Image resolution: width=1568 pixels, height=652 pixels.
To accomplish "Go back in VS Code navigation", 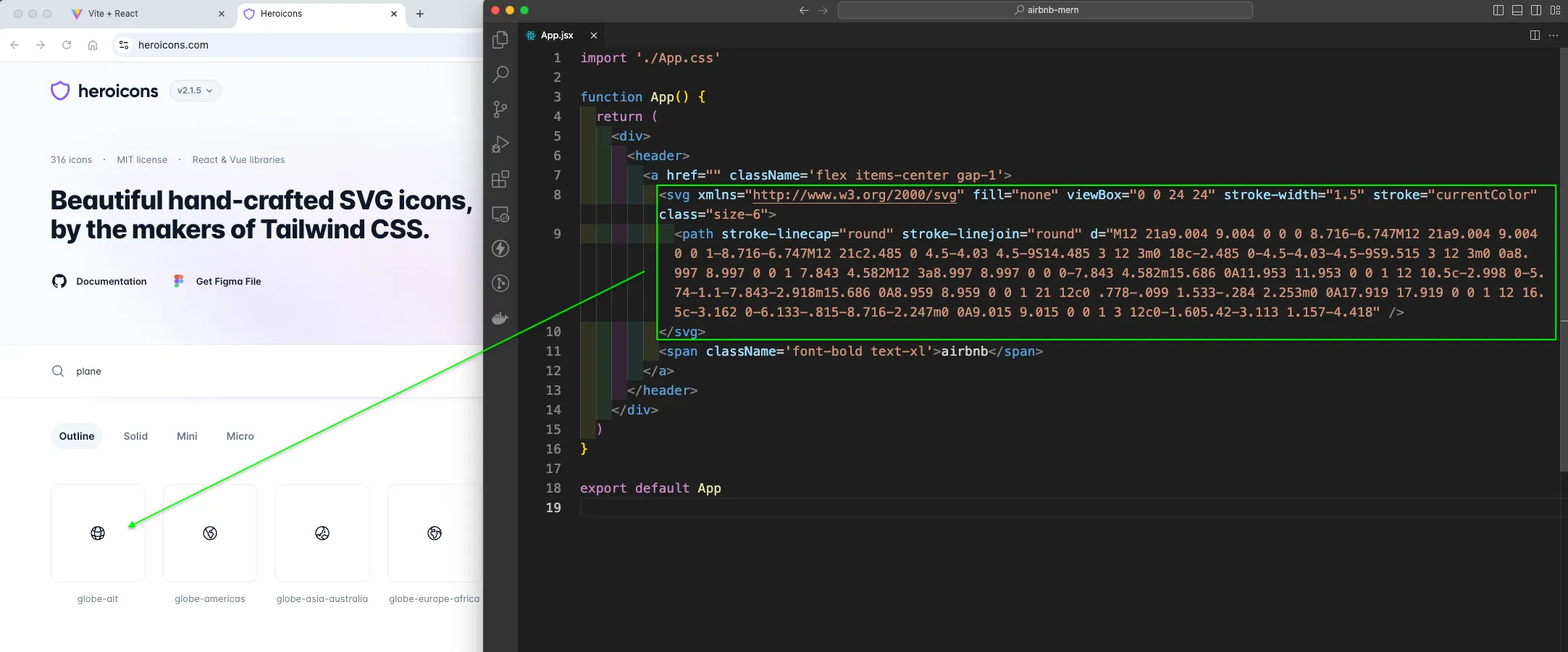I will [x=804, y=10].
